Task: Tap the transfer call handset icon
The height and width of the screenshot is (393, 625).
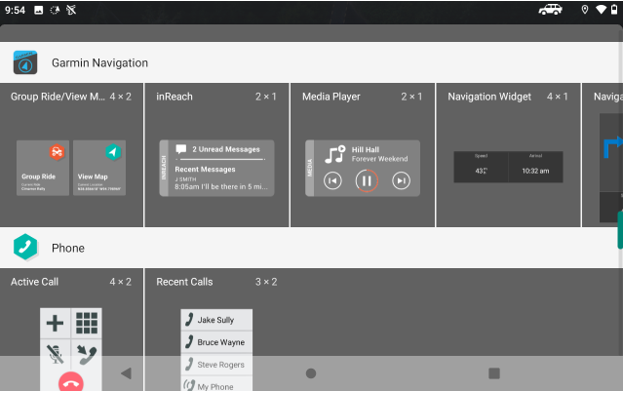Action: (86, 354)
